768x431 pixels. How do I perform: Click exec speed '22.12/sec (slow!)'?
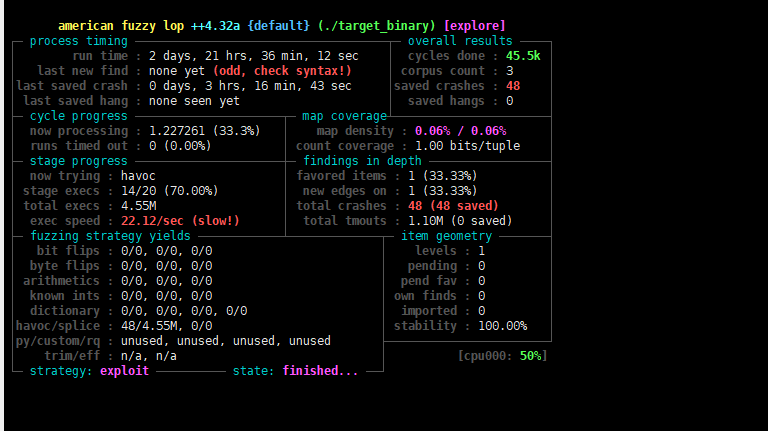pos(180,221)
